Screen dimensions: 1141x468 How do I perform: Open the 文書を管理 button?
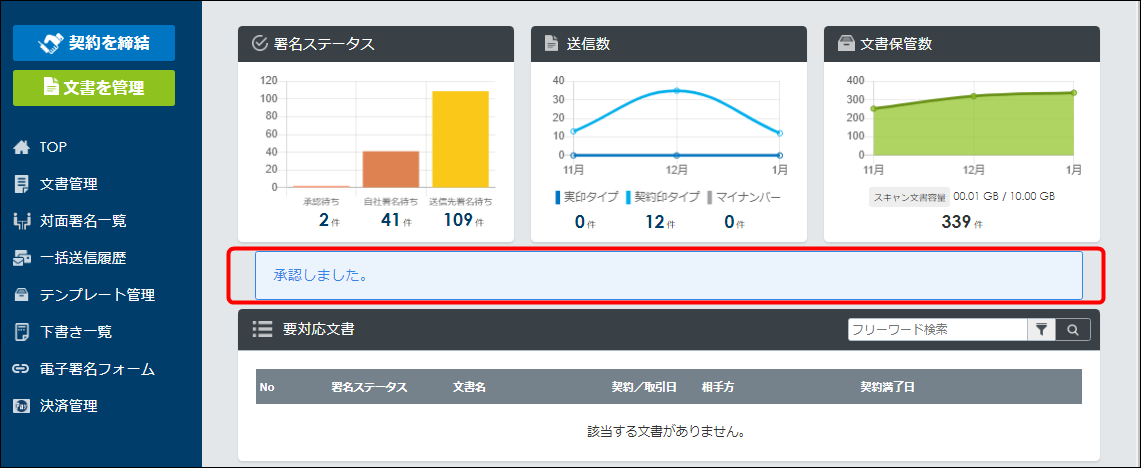[94, 87]
